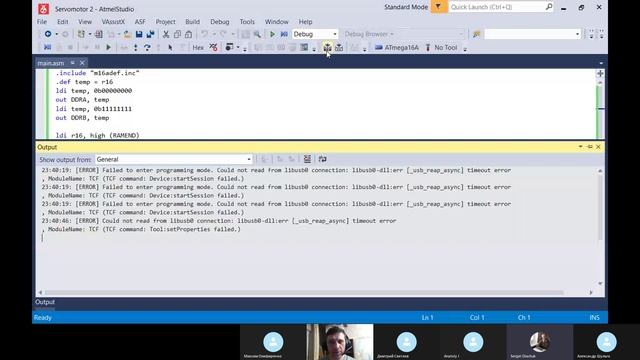Click the editor split plus icon
This screenshot has height=360, width=640.
(x=600, y=74)
